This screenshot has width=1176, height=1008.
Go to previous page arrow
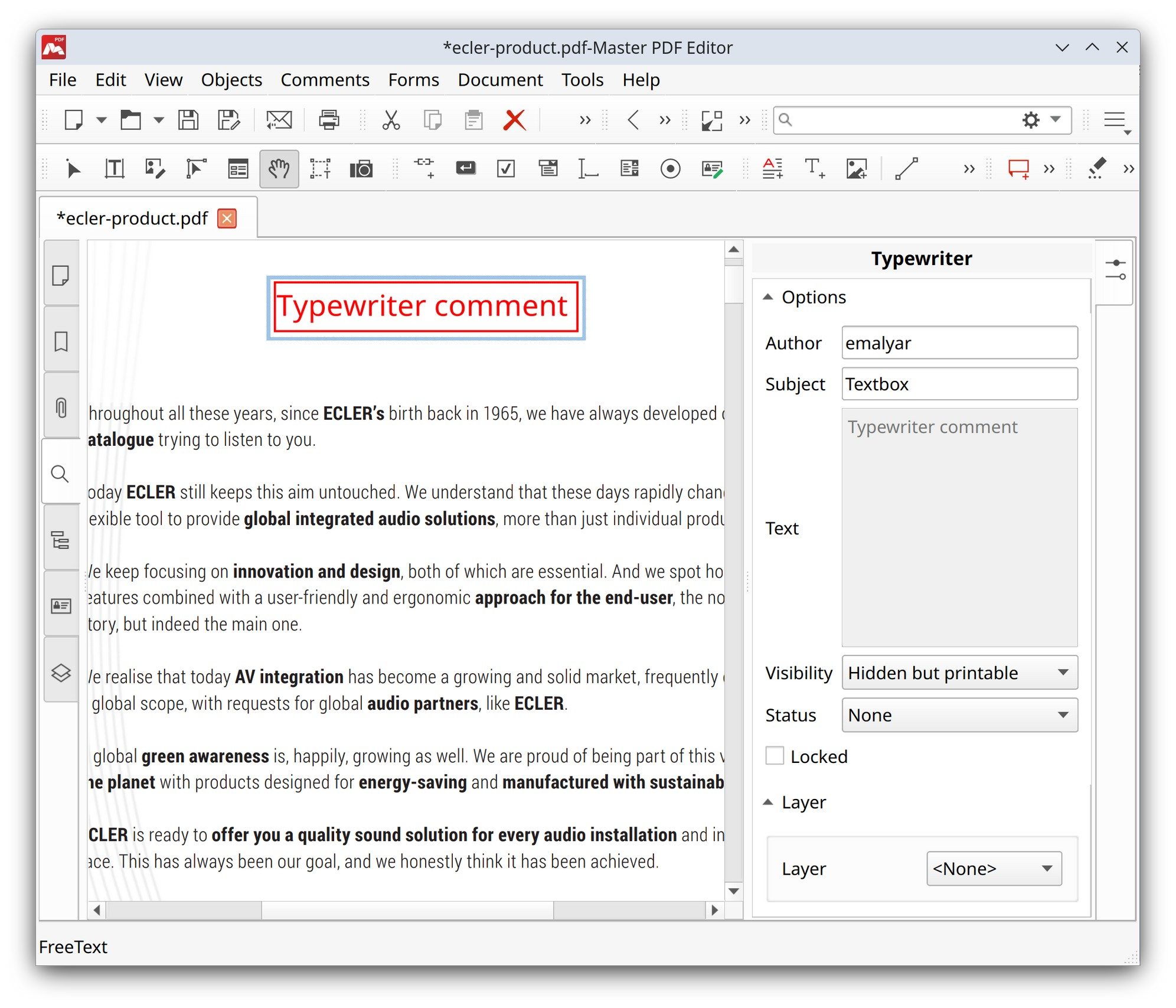[633, 120]
